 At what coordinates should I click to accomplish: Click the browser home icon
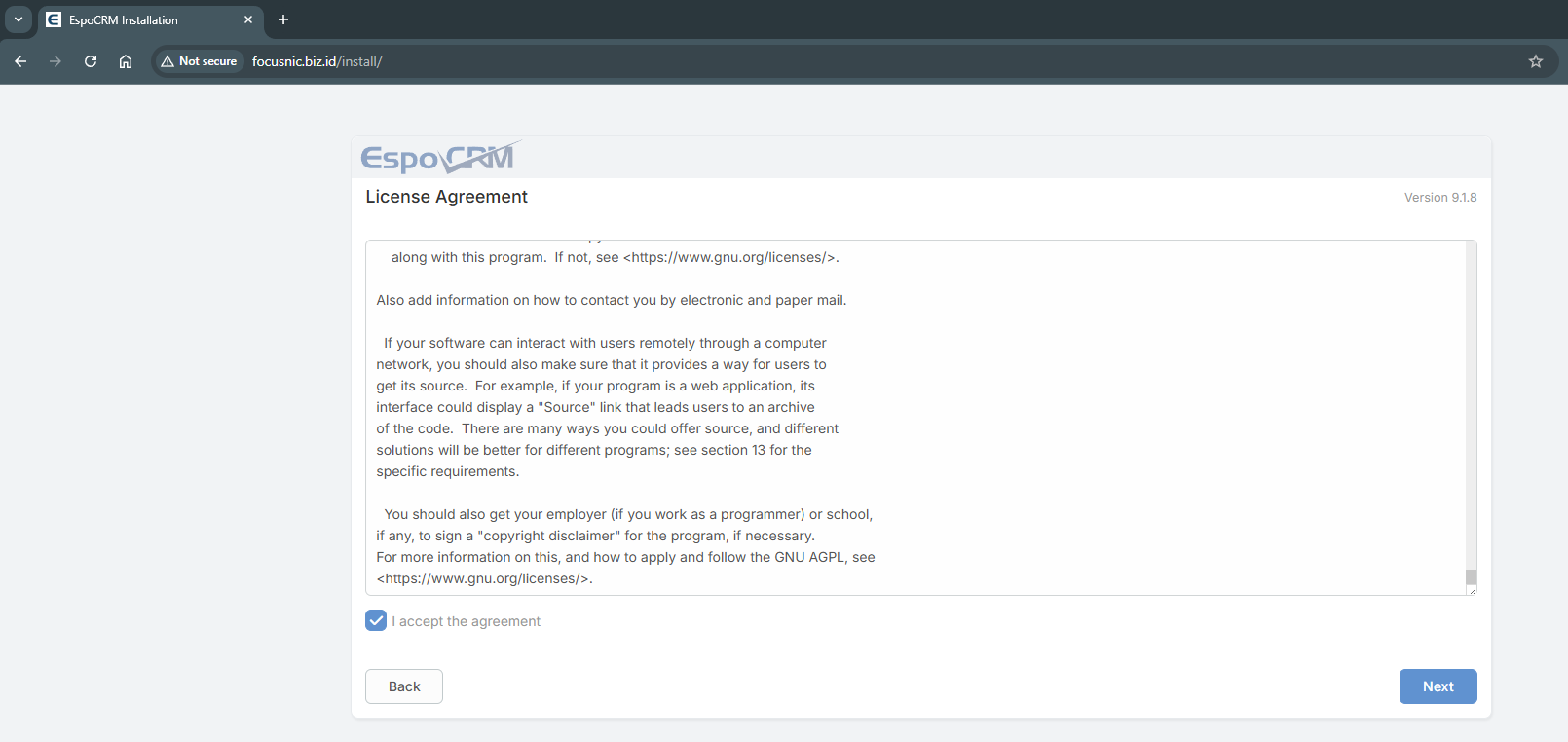(126, 61)
